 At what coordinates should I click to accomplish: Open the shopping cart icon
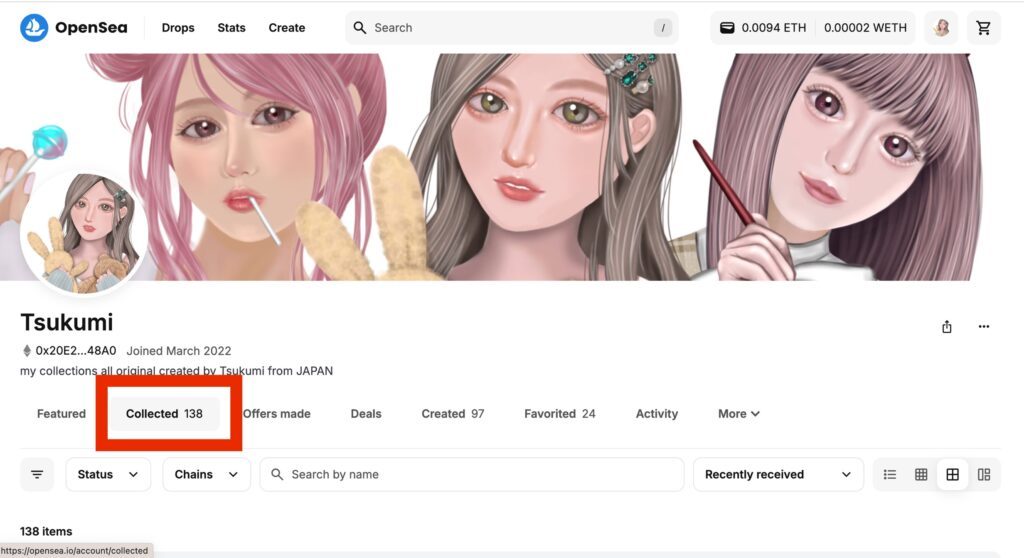983,28
